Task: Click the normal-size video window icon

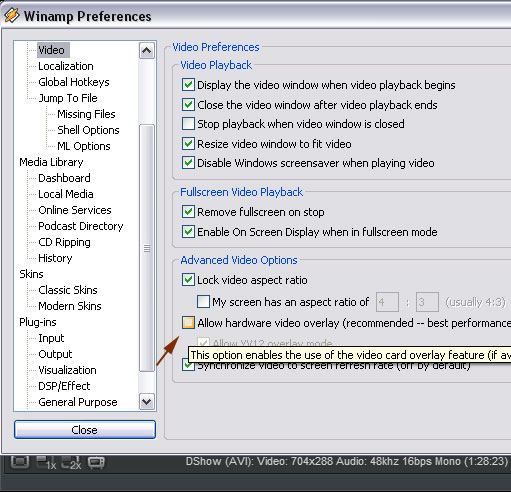Action: 20,462
